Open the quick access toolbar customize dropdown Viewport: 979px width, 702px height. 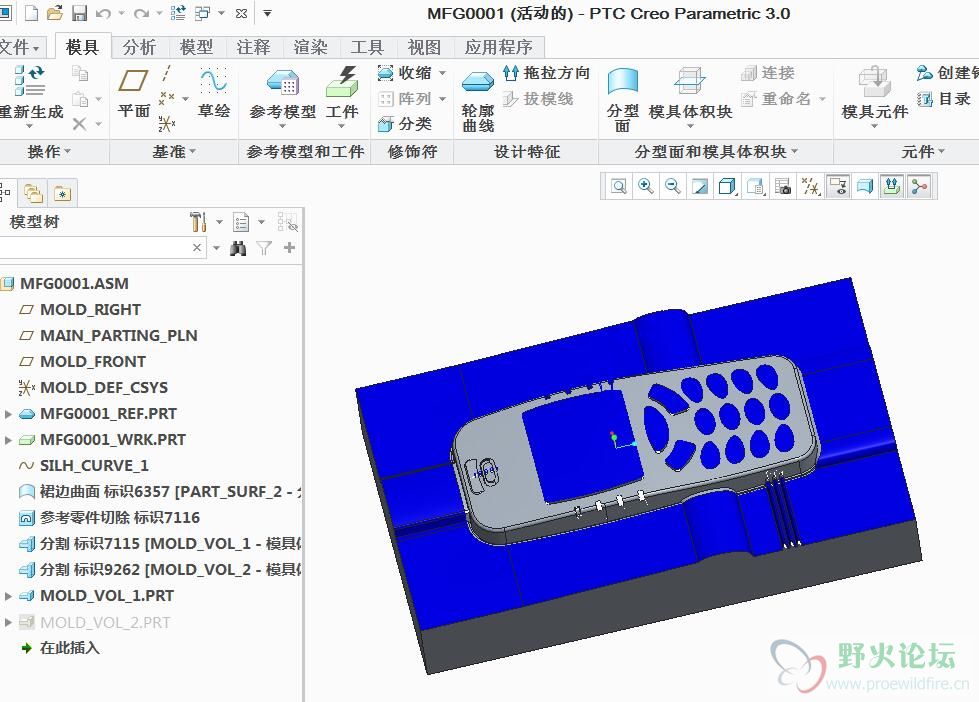click(x=267, y=13)
